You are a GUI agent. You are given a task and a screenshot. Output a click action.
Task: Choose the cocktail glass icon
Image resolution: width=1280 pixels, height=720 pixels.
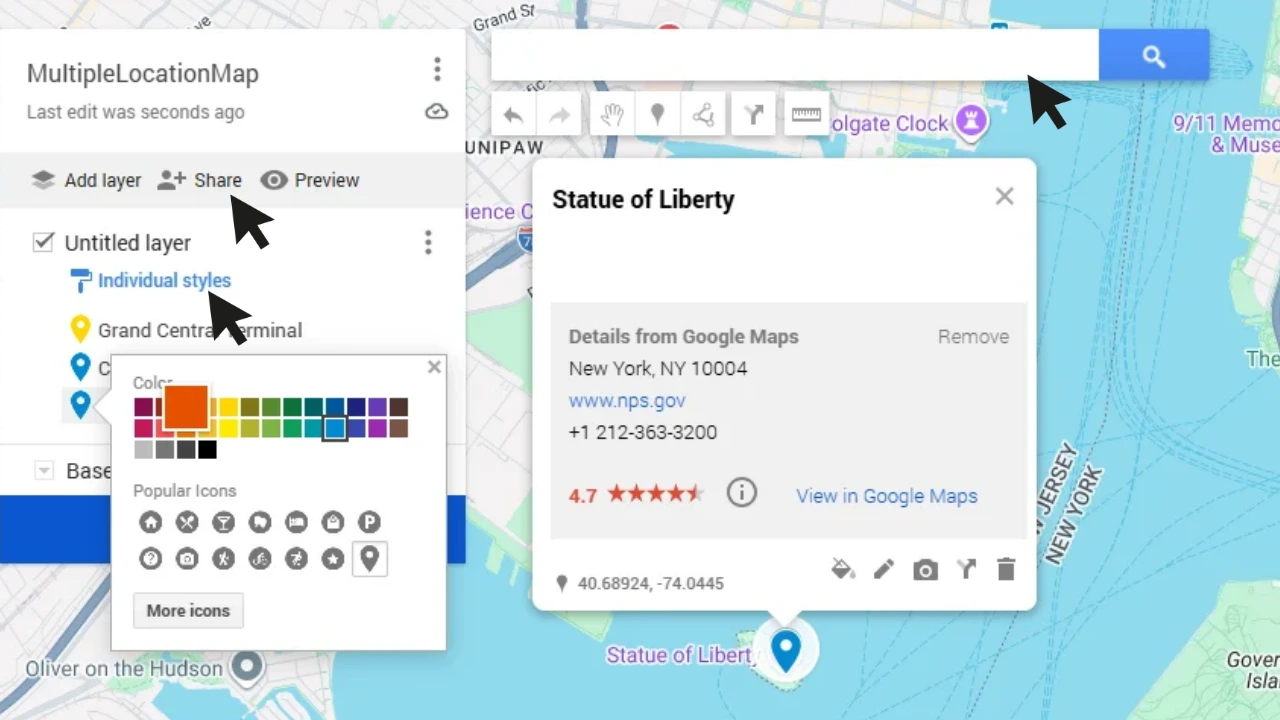pyautogui.click(x=223, y=521)
